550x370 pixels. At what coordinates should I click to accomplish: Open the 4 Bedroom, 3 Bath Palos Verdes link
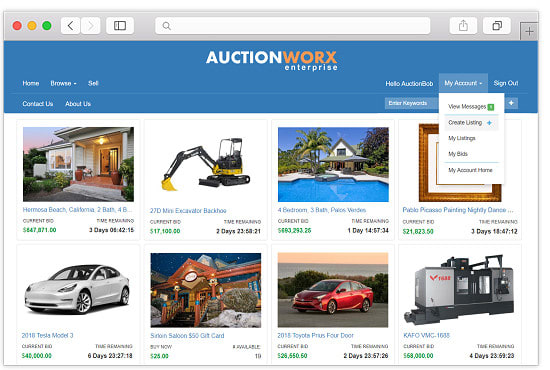(x=322, y=210)
